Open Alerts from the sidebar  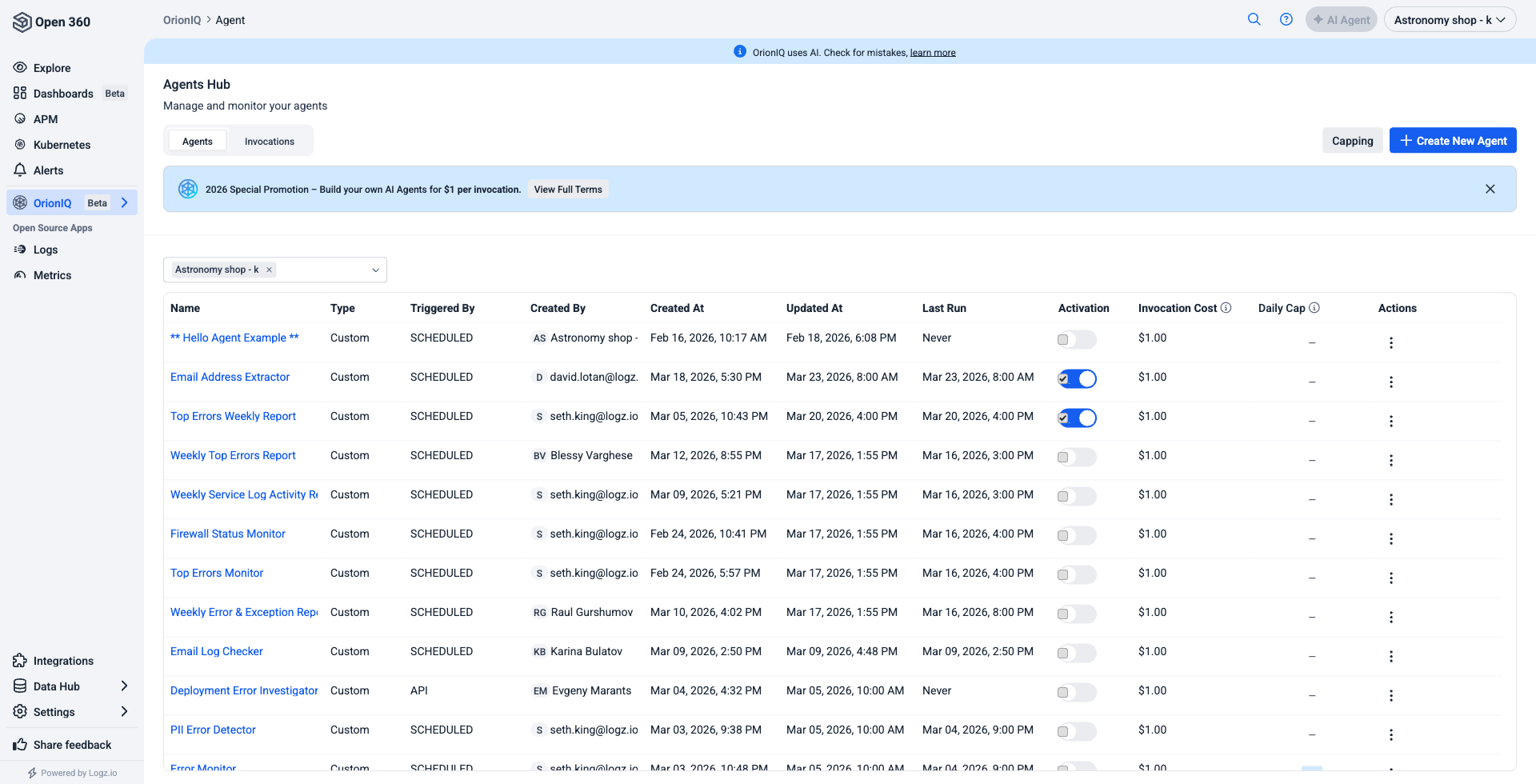pyautogui.click(x=48, y=170)
